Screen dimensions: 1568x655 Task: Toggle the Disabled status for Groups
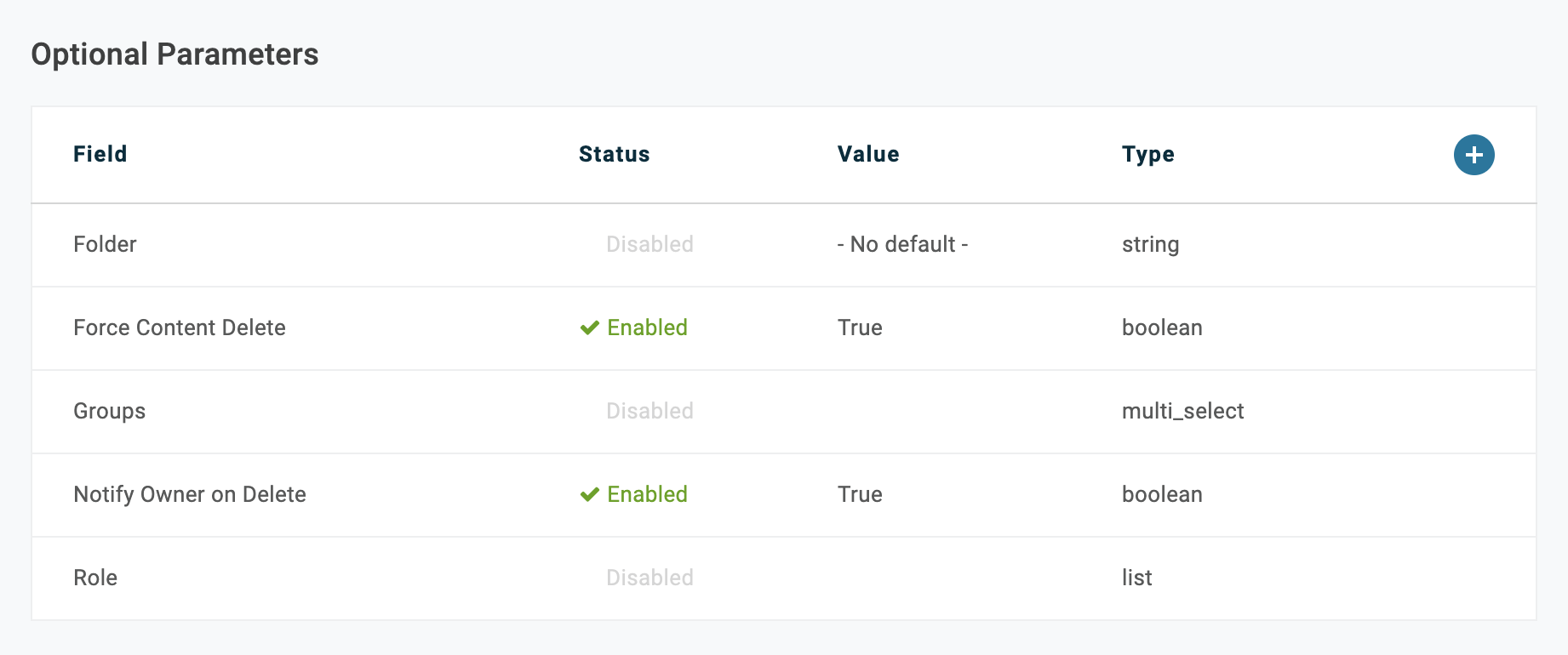click(650, 411)
